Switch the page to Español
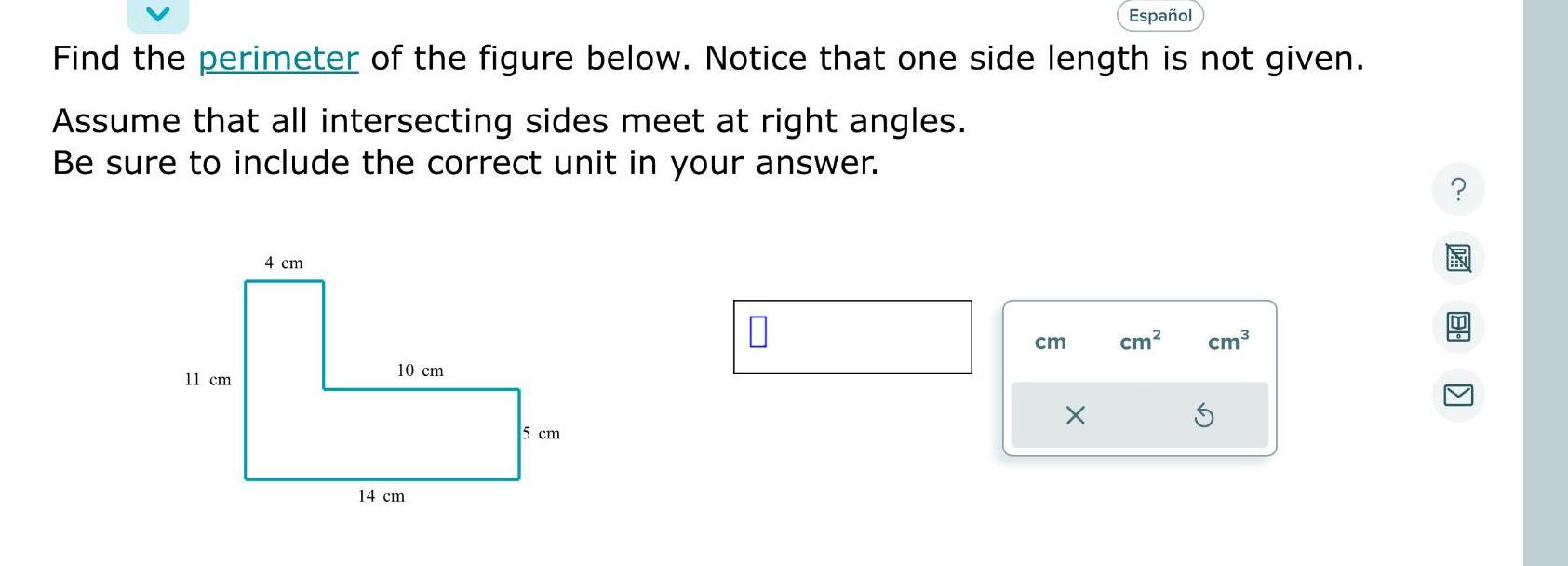 [x=1158, y=15]
